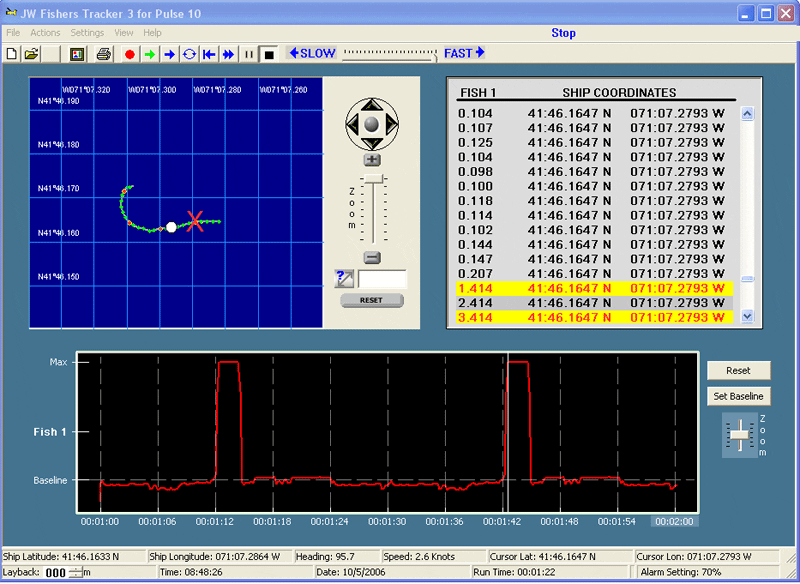
Task: Click the map Zoom slider thumb
Action: [x=373, y=179]
